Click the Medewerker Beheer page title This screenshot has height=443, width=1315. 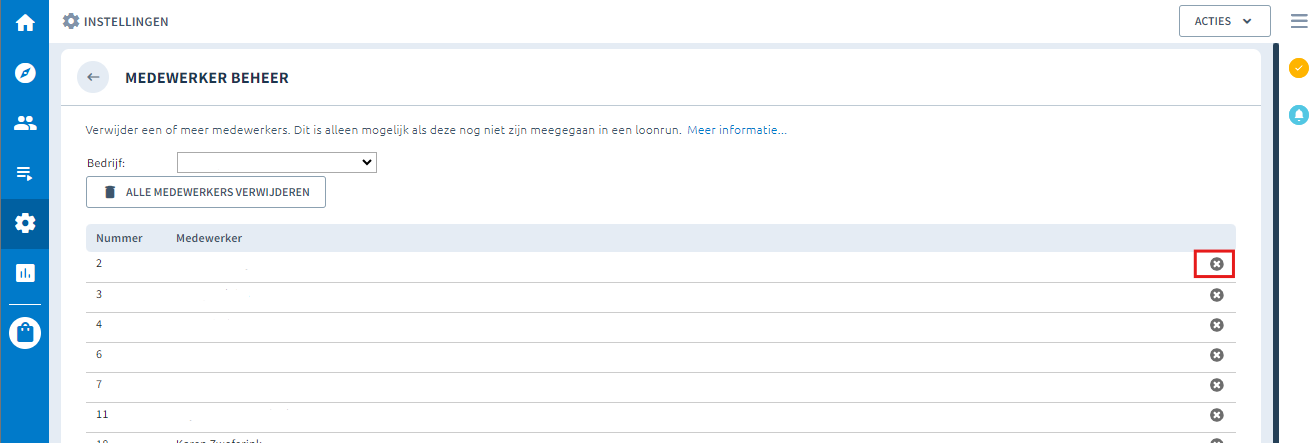click(207, 77)
